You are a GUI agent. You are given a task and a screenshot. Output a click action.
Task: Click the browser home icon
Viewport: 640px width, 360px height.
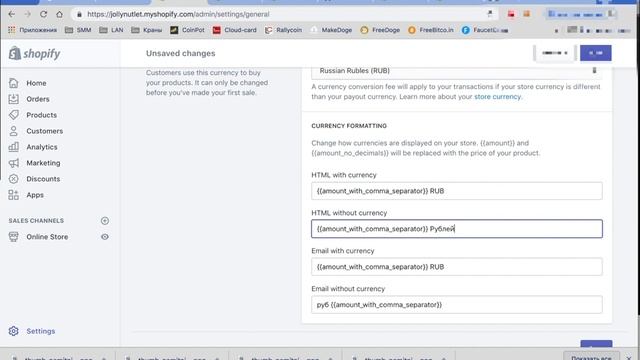pyautogui.click(x=60, y=14)
